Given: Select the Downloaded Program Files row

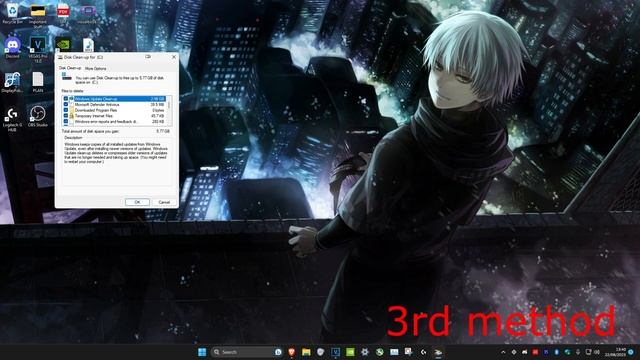Looking at the screenshot, I should (x=115, y=110).
